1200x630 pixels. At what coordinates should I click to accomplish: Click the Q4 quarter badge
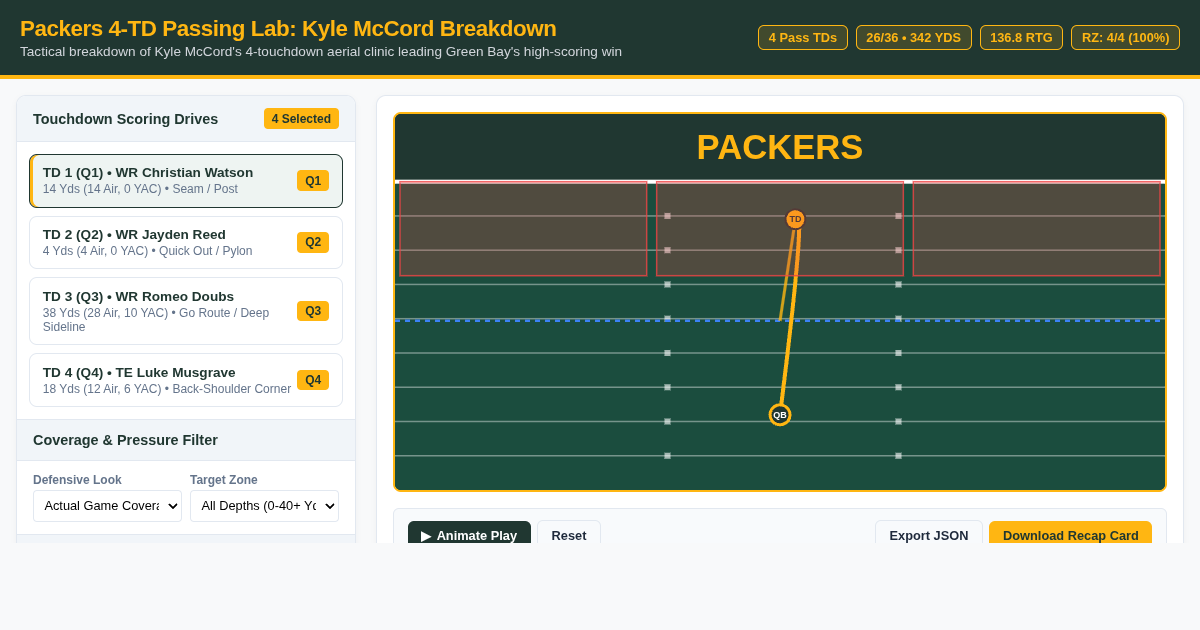(313, 380)
